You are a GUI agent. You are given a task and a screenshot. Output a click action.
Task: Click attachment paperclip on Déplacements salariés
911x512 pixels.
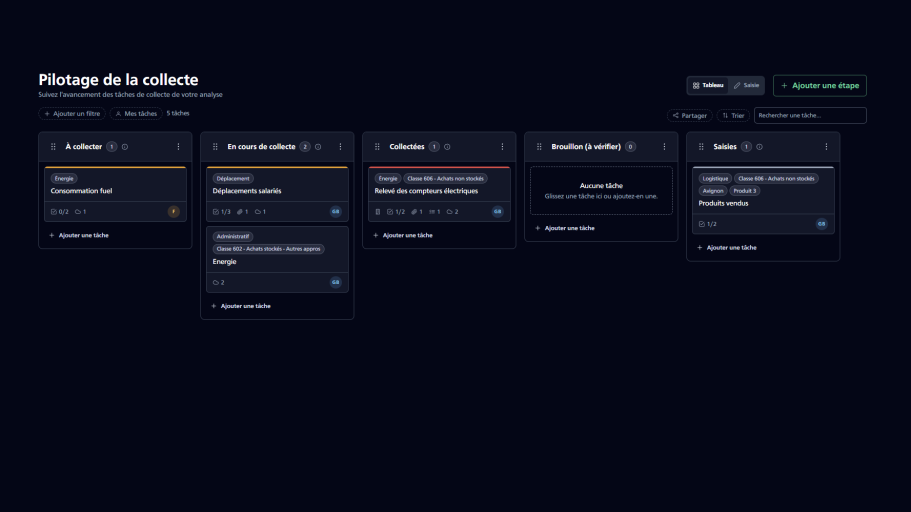click(x=242, y=212)
